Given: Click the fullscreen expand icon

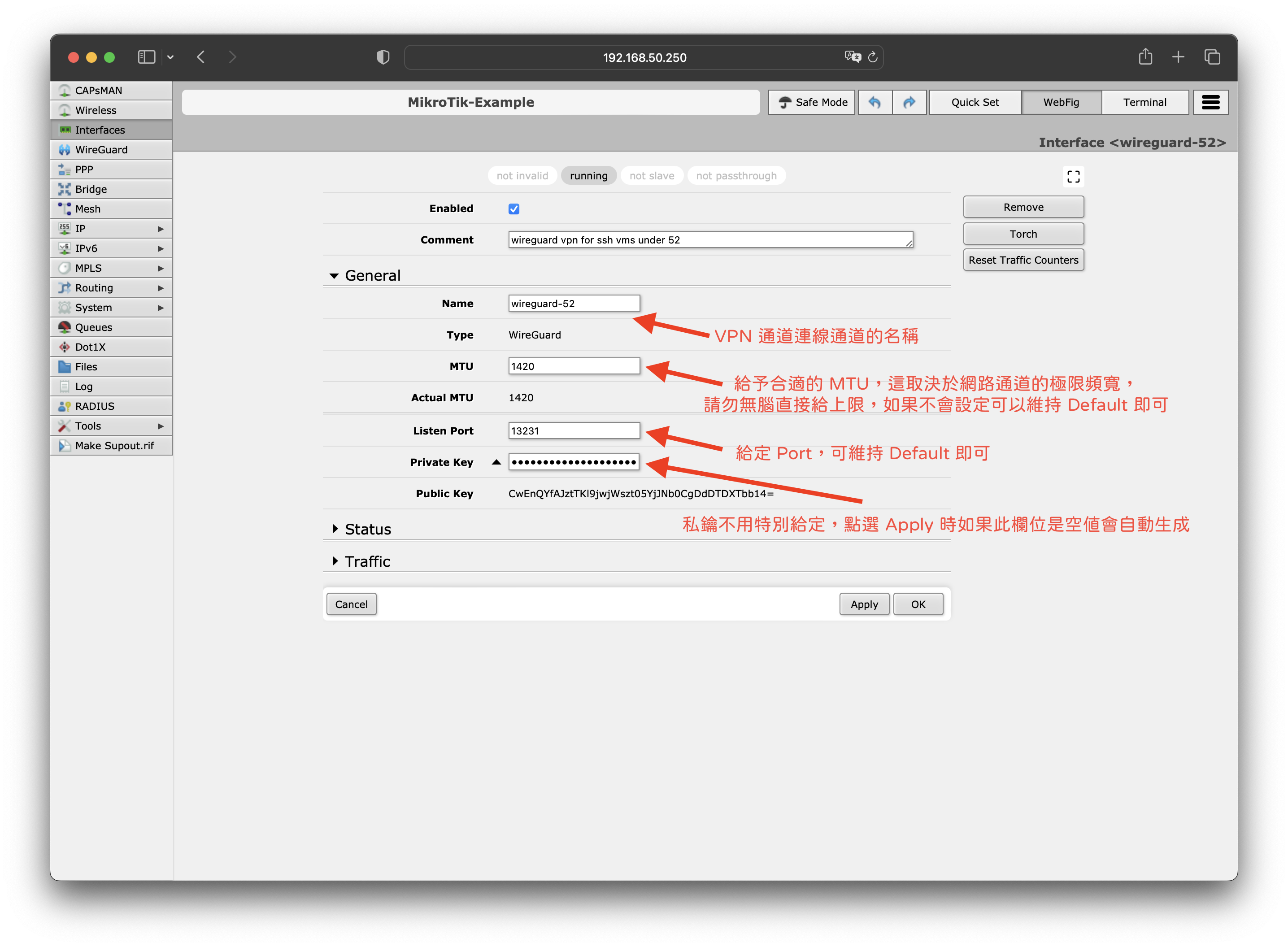Looking at the screenshot, I should (1073, 177).
